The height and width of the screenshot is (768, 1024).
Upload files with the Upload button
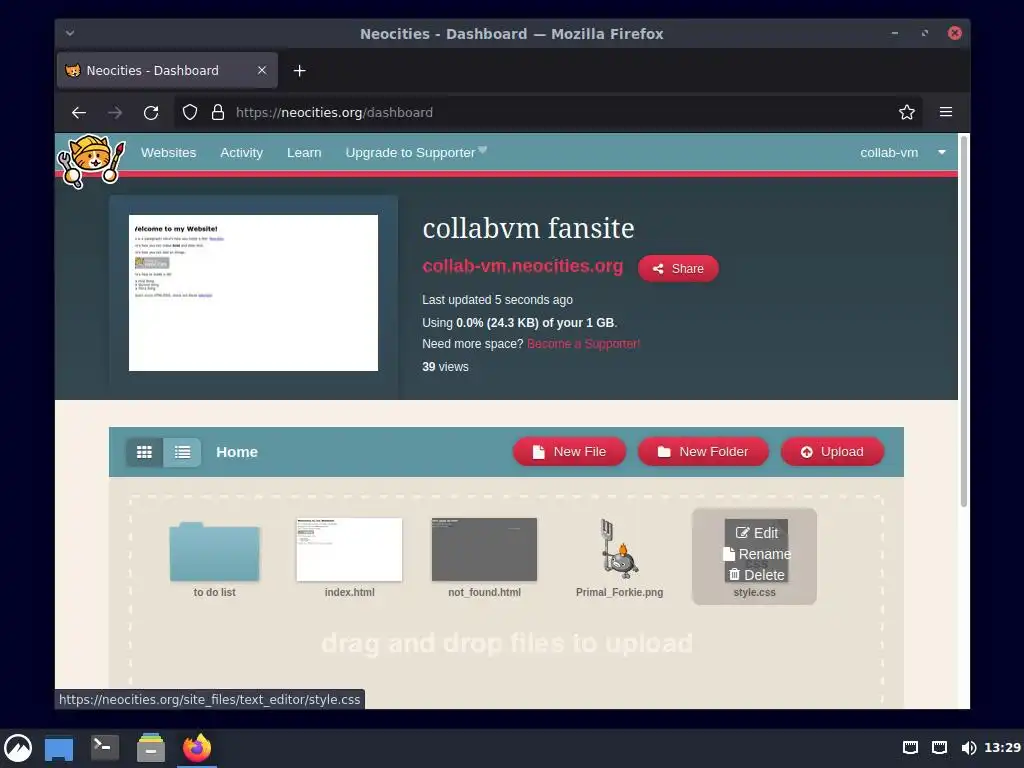(832, 452)
